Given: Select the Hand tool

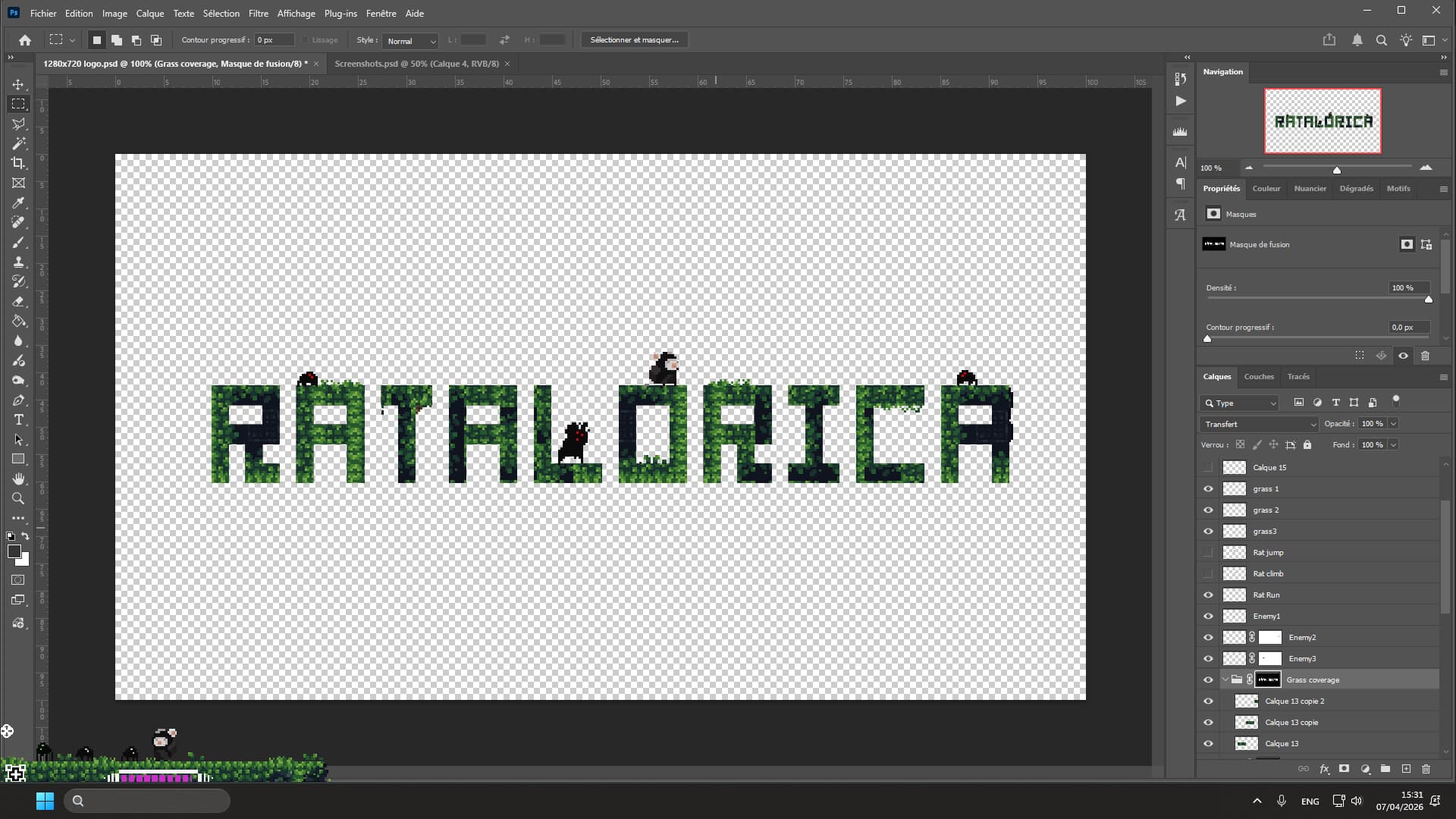Looking at the screenshot, I should coord(18,479).
